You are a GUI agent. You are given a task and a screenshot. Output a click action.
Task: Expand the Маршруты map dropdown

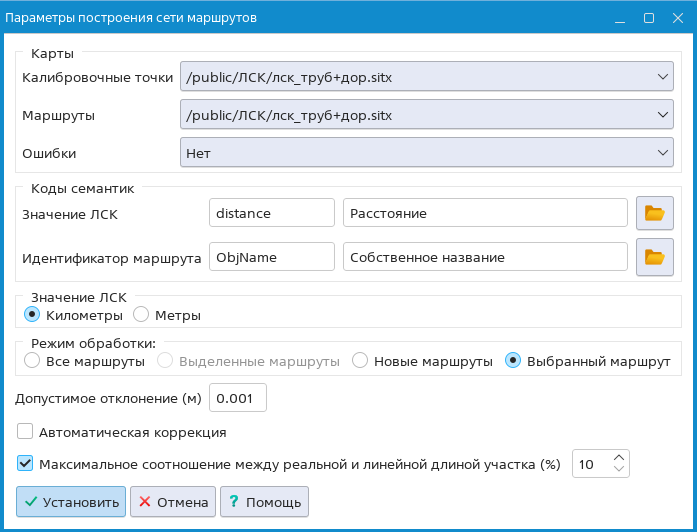point(426,115)
